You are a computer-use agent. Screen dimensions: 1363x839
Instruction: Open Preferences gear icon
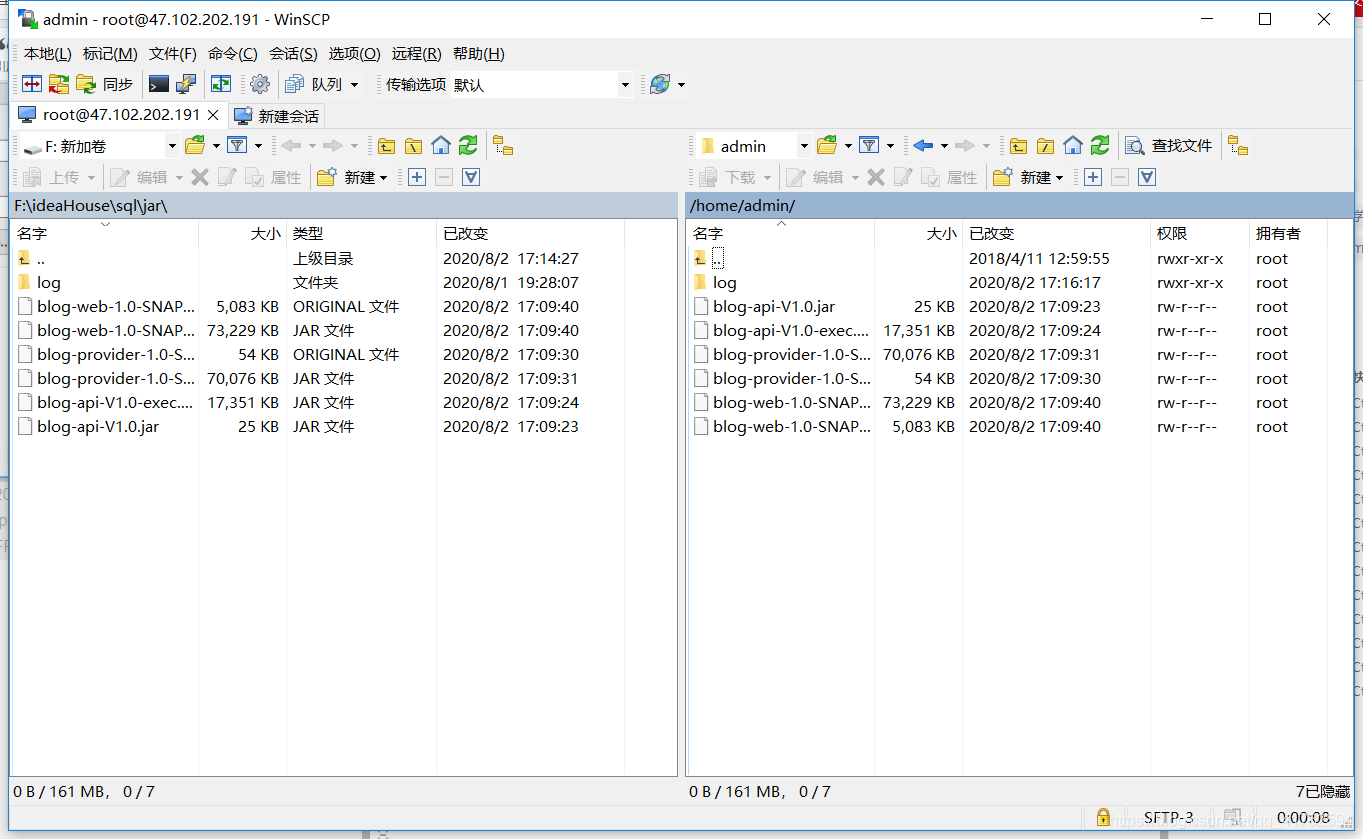260,84
